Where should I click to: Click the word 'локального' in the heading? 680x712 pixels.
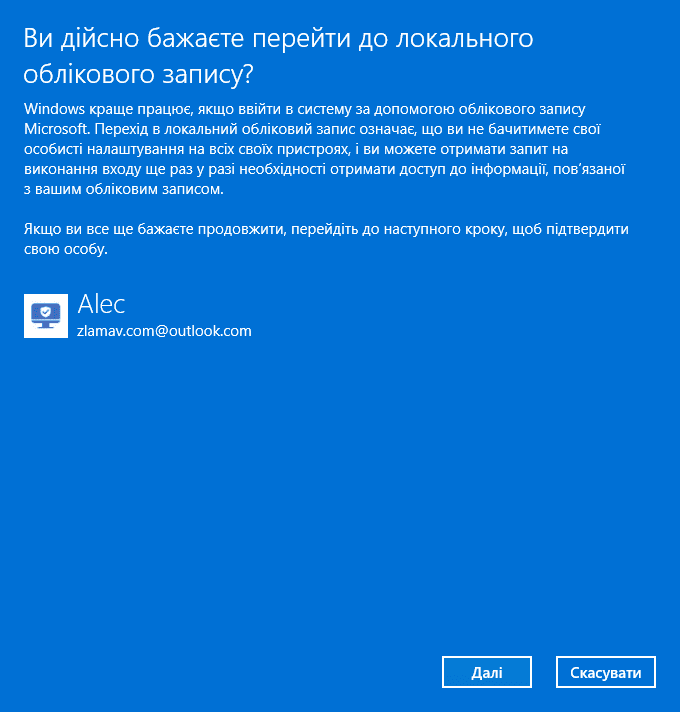464,38
